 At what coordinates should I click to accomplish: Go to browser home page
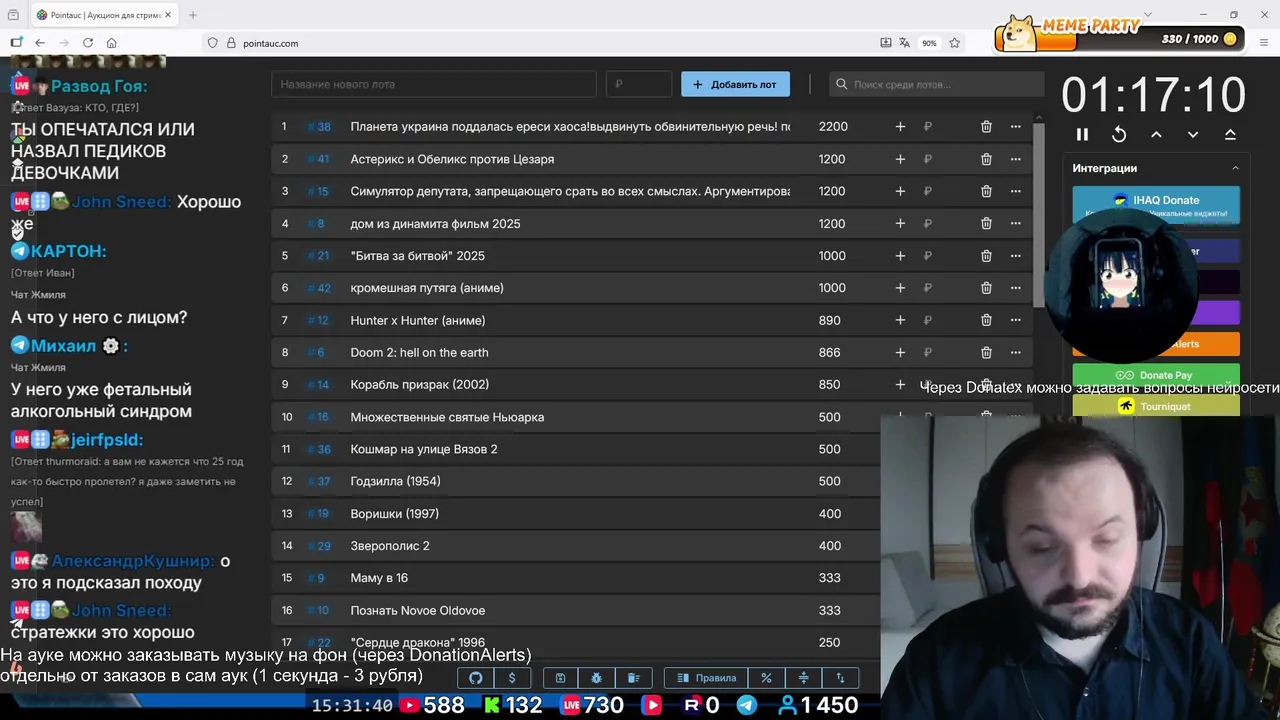click(112, 43)
